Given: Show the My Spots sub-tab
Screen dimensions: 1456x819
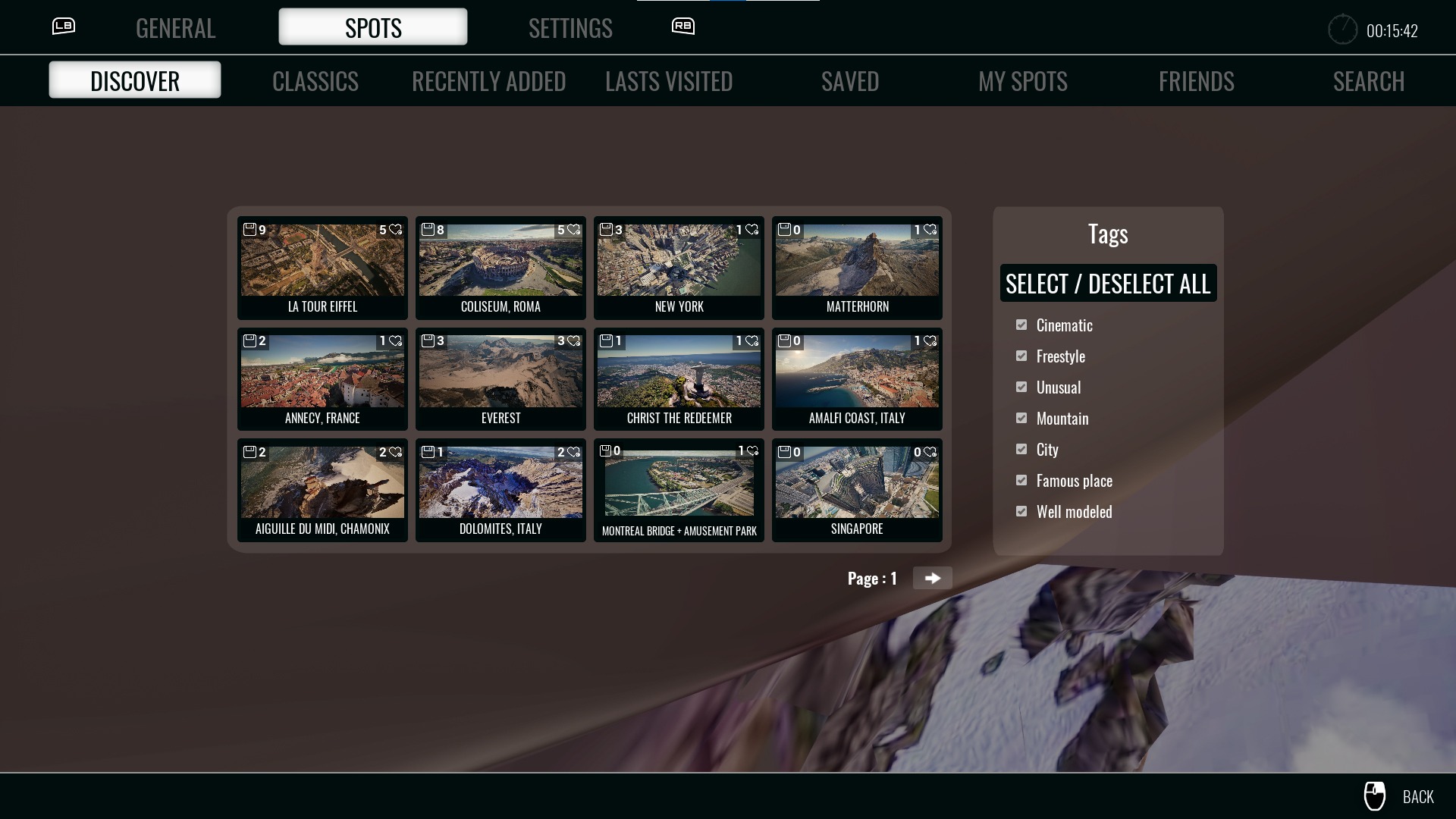Looking at the screenshot, I should click(1023, 81).
